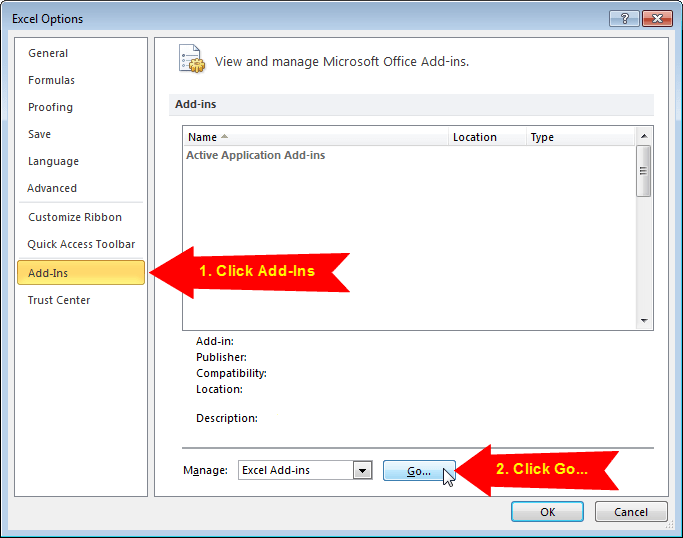683x538 pixels.
Task: Expand the Manage Excel Add-ins dropdown
Action: click(x=362, y=470)
